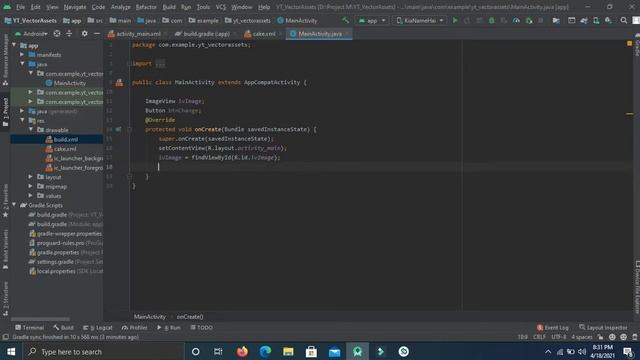The height and width of the screenshot is (360, 640).
Task: Collapse the drawable folder arrow
Action: pyautogui.click(x=31, y=130)
